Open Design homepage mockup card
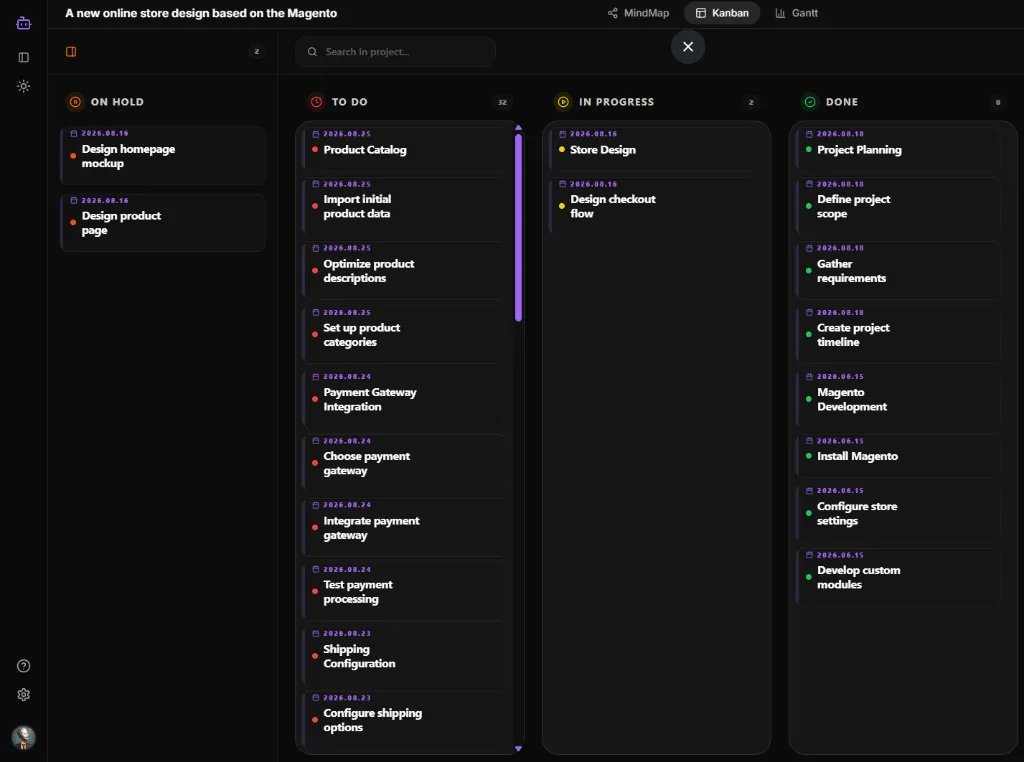 (163, 155)
